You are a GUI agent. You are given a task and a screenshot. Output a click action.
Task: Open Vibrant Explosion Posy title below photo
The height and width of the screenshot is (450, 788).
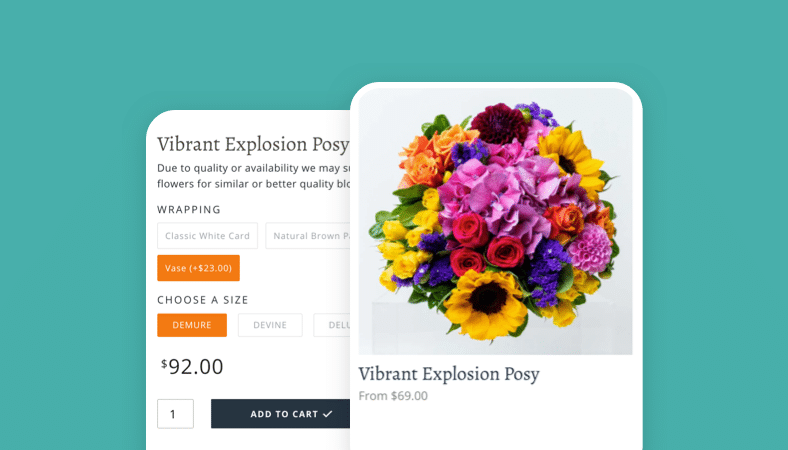click(x=448, y=374)
